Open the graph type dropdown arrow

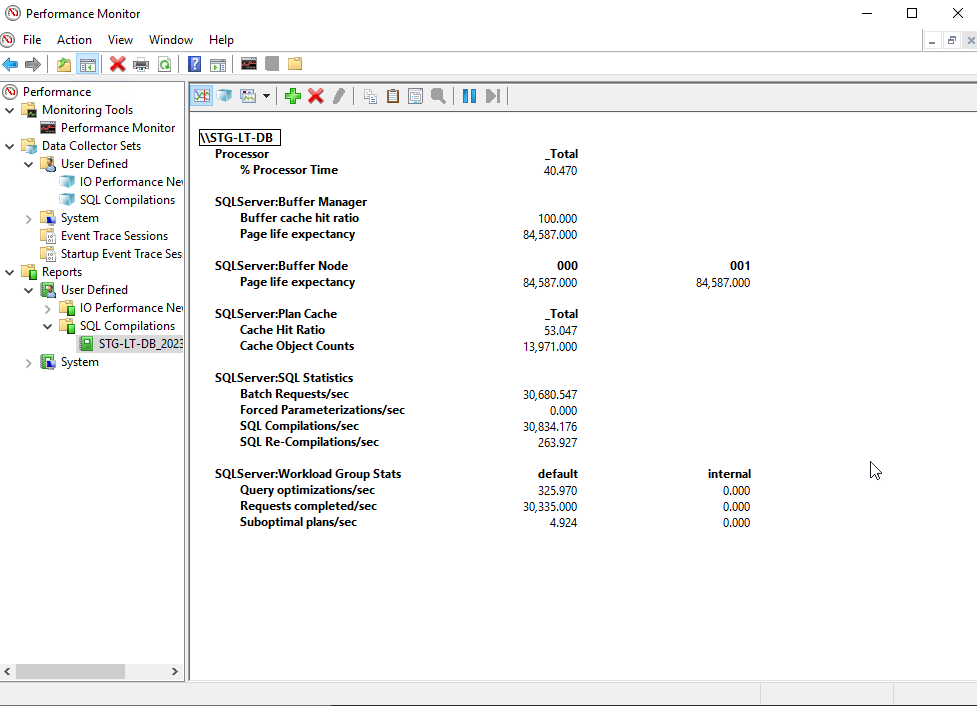(x=266, y=96)
